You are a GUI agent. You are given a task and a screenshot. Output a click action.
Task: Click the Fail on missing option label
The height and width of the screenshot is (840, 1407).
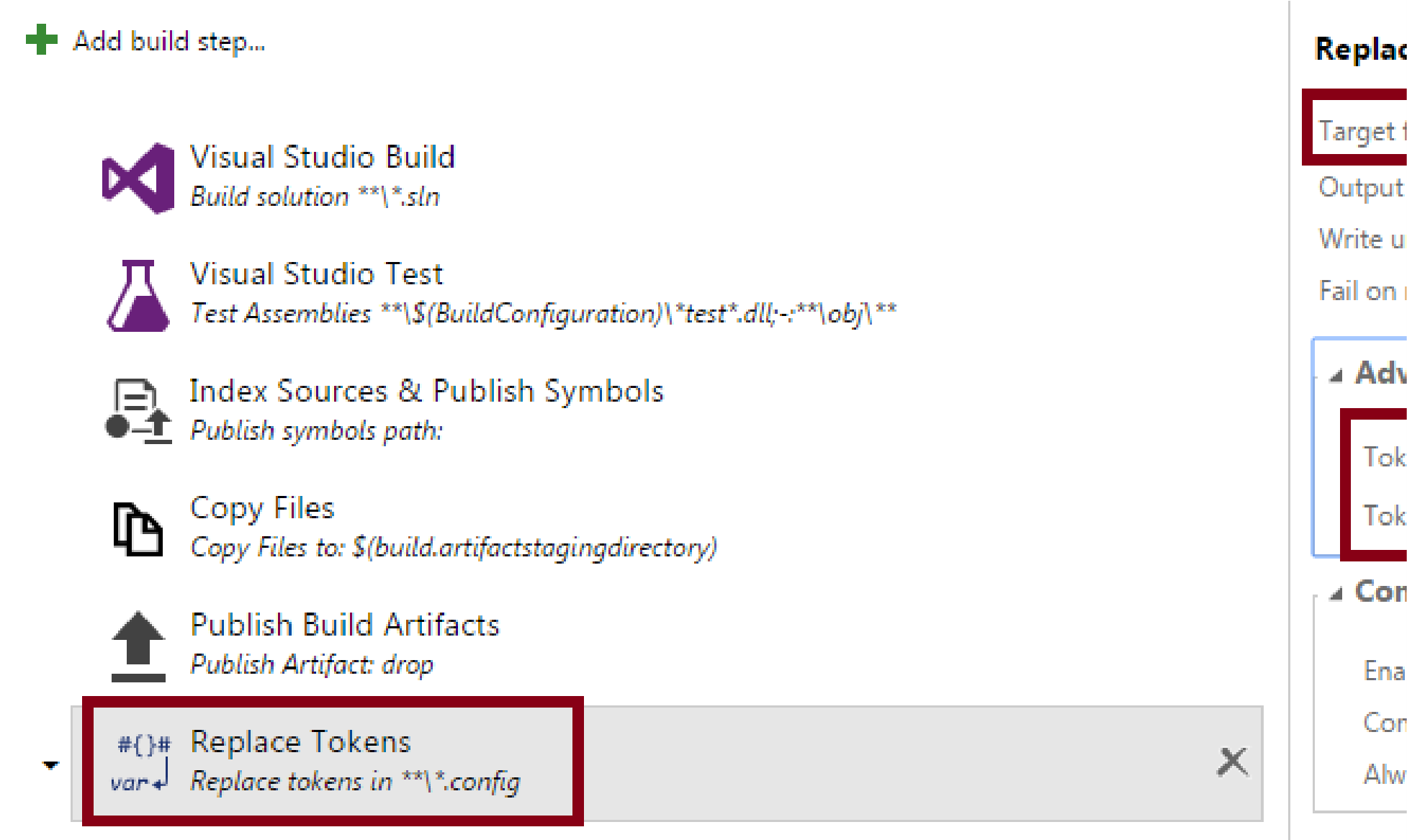click(1362, 291)
